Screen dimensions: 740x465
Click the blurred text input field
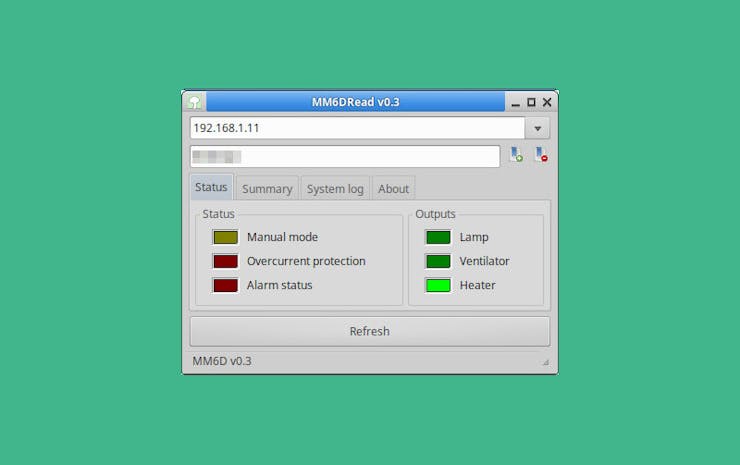pos(345,156)
